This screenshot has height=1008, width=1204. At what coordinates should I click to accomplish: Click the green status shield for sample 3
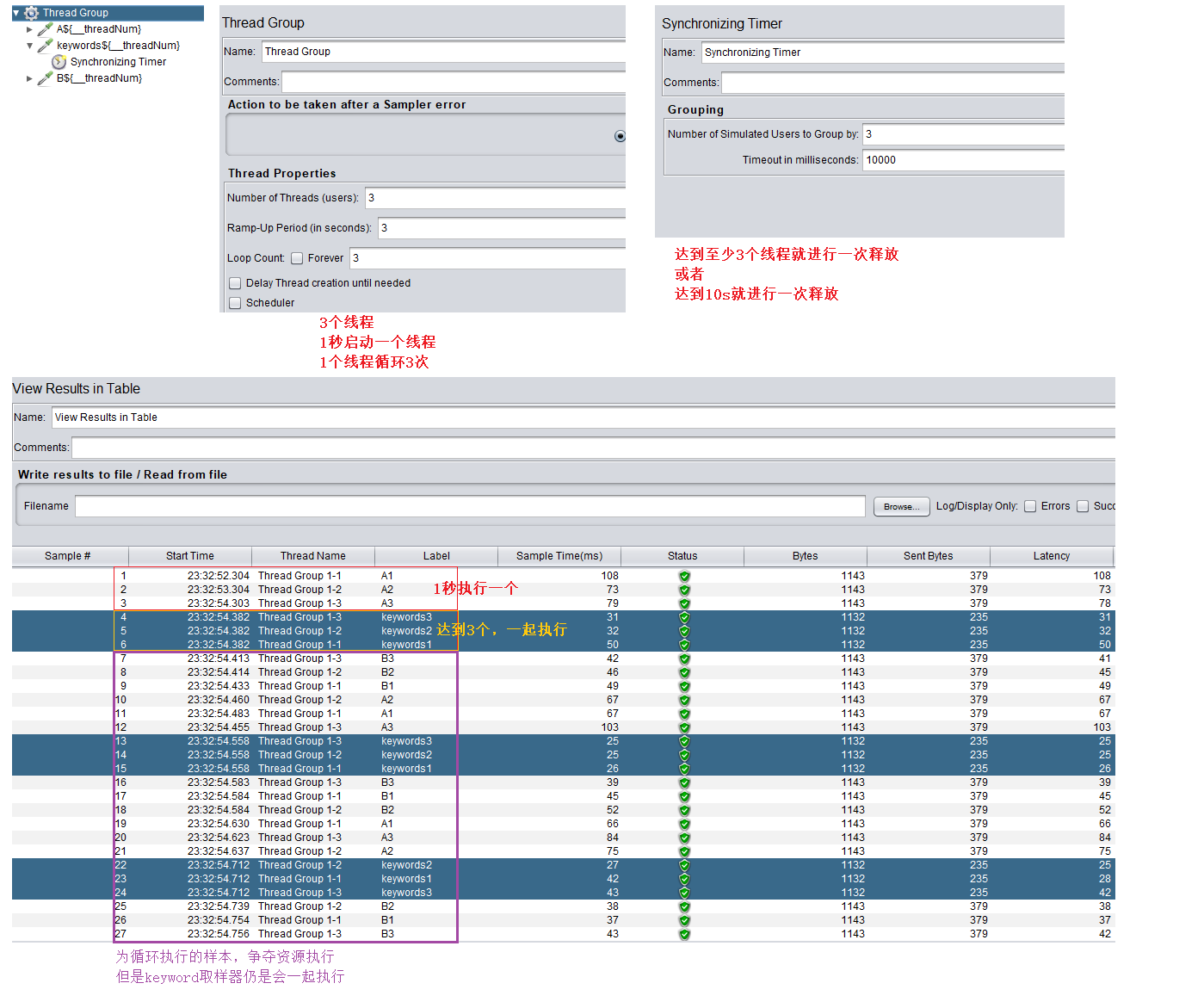point(684,604)
